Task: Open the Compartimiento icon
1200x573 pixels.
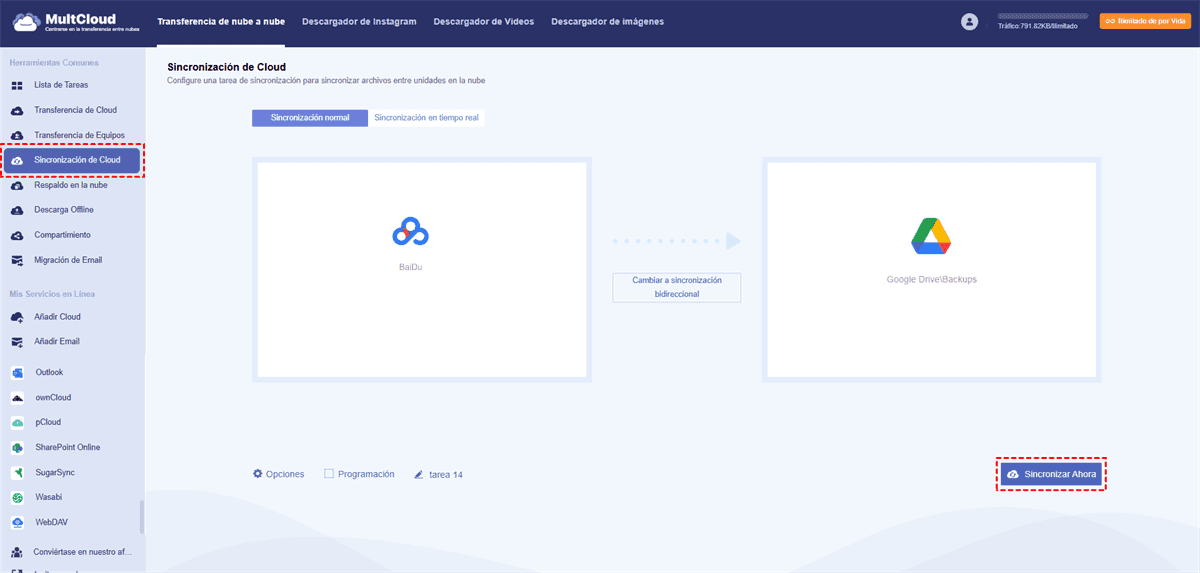Action: point(17,235)
